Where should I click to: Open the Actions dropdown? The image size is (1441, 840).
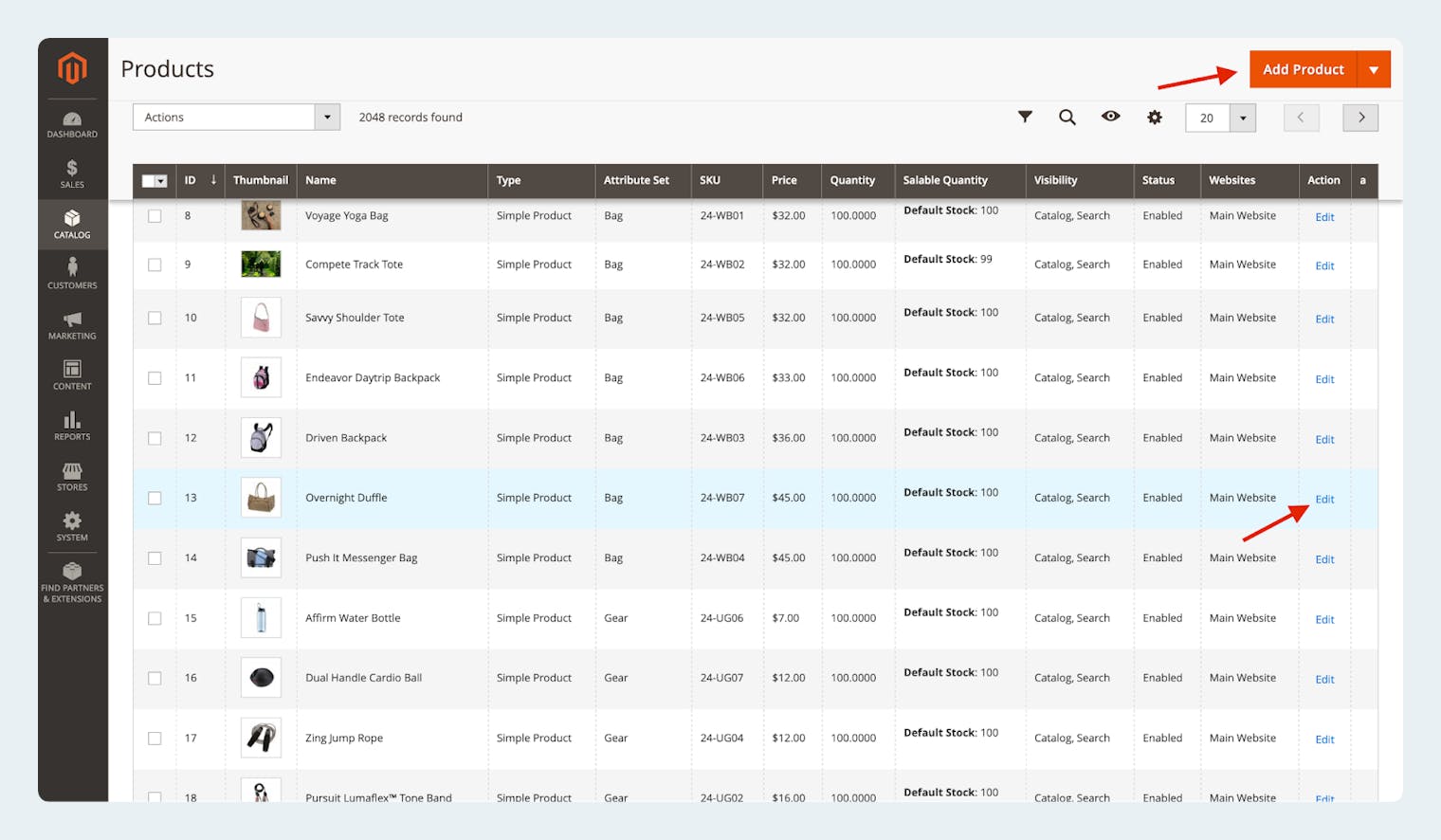click(x=236, y=117)
